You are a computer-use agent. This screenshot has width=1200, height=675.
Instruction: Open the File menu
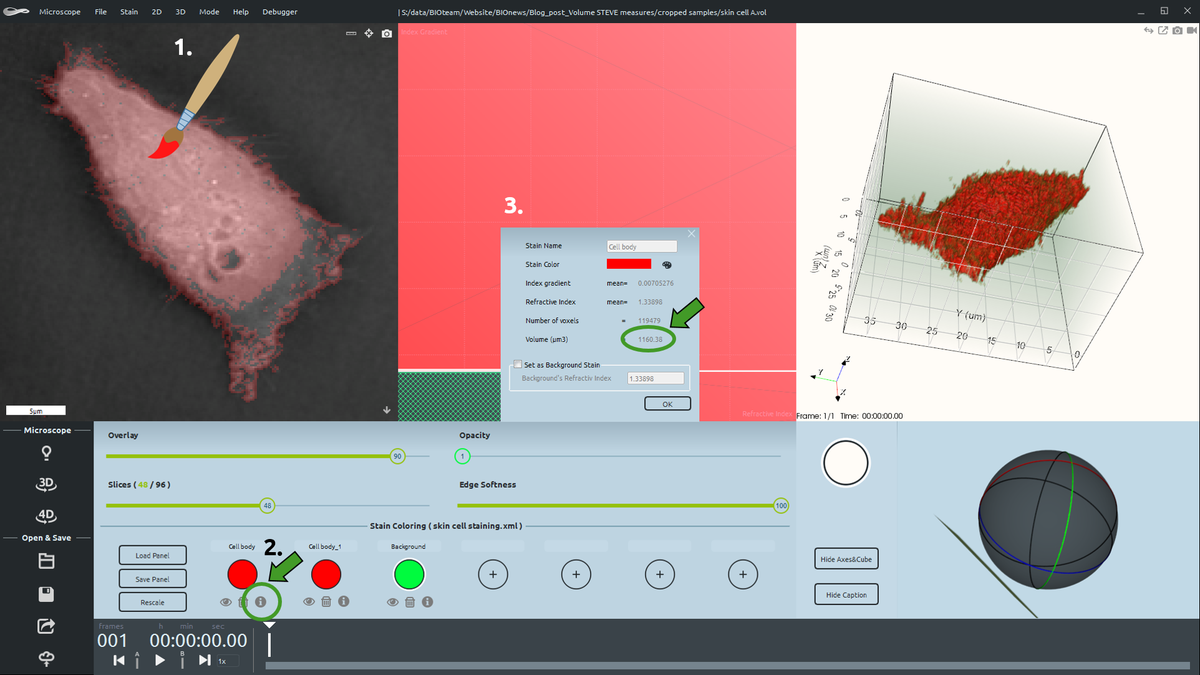pyautogui.click(x=100, y=12)
